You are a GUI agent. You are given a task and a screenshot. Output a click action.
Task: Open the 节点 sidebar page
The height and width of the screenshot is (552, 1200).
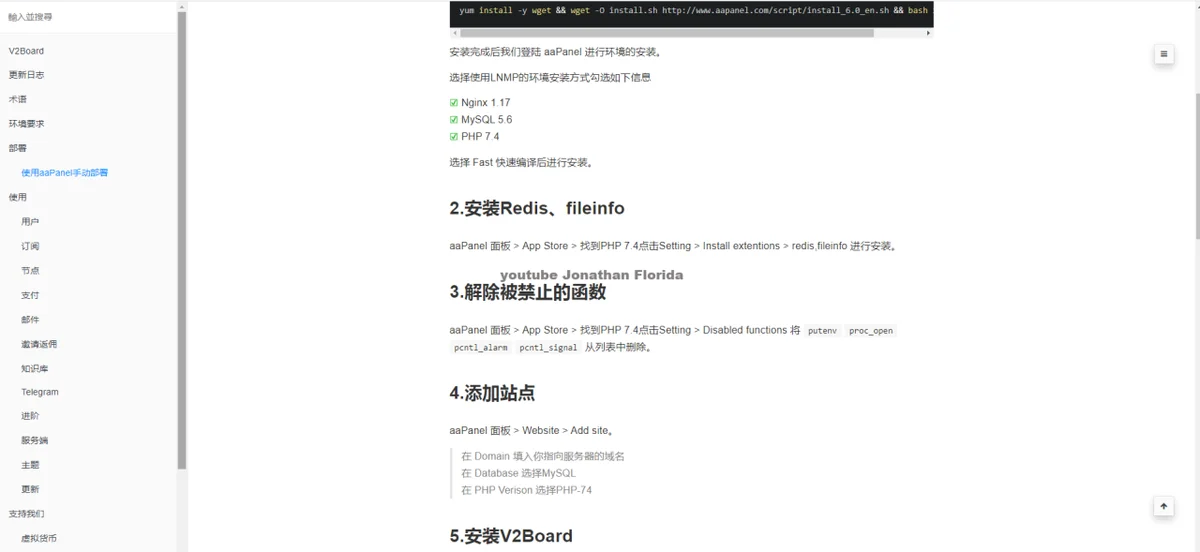click(x=30, y=271)
